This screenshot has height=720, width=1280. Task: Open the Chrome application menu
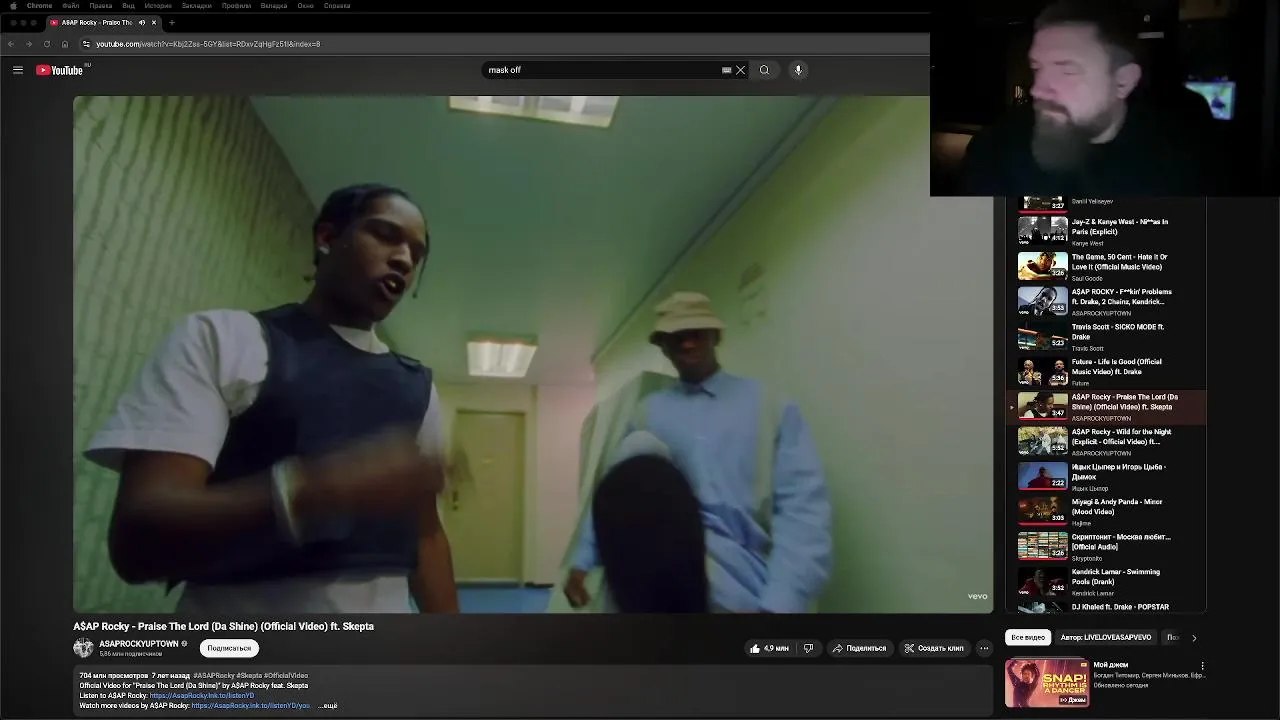coord(40,6)
